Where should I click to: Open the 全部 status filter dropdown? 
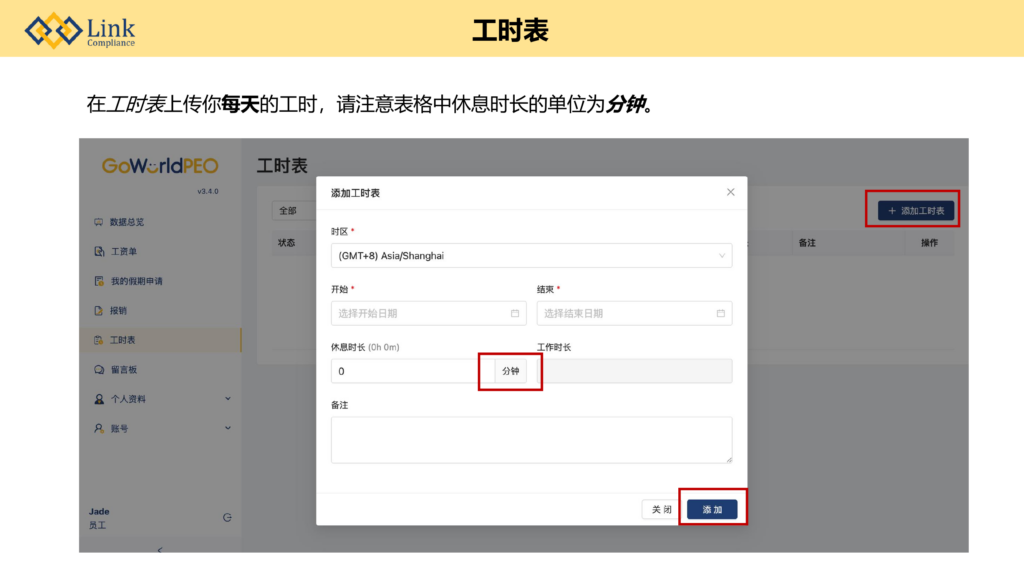[294, 211]
